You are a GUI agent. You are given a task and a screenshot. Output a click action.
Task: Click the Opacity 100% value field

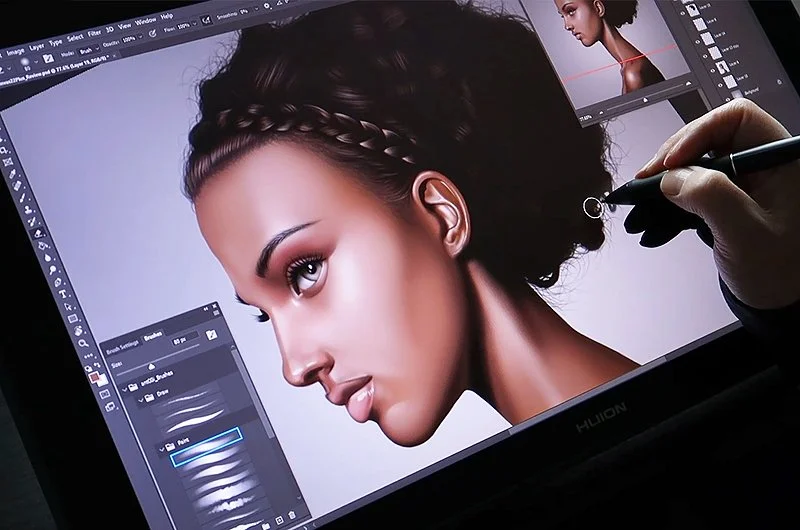pyautogui.click(x=129, y=39)
